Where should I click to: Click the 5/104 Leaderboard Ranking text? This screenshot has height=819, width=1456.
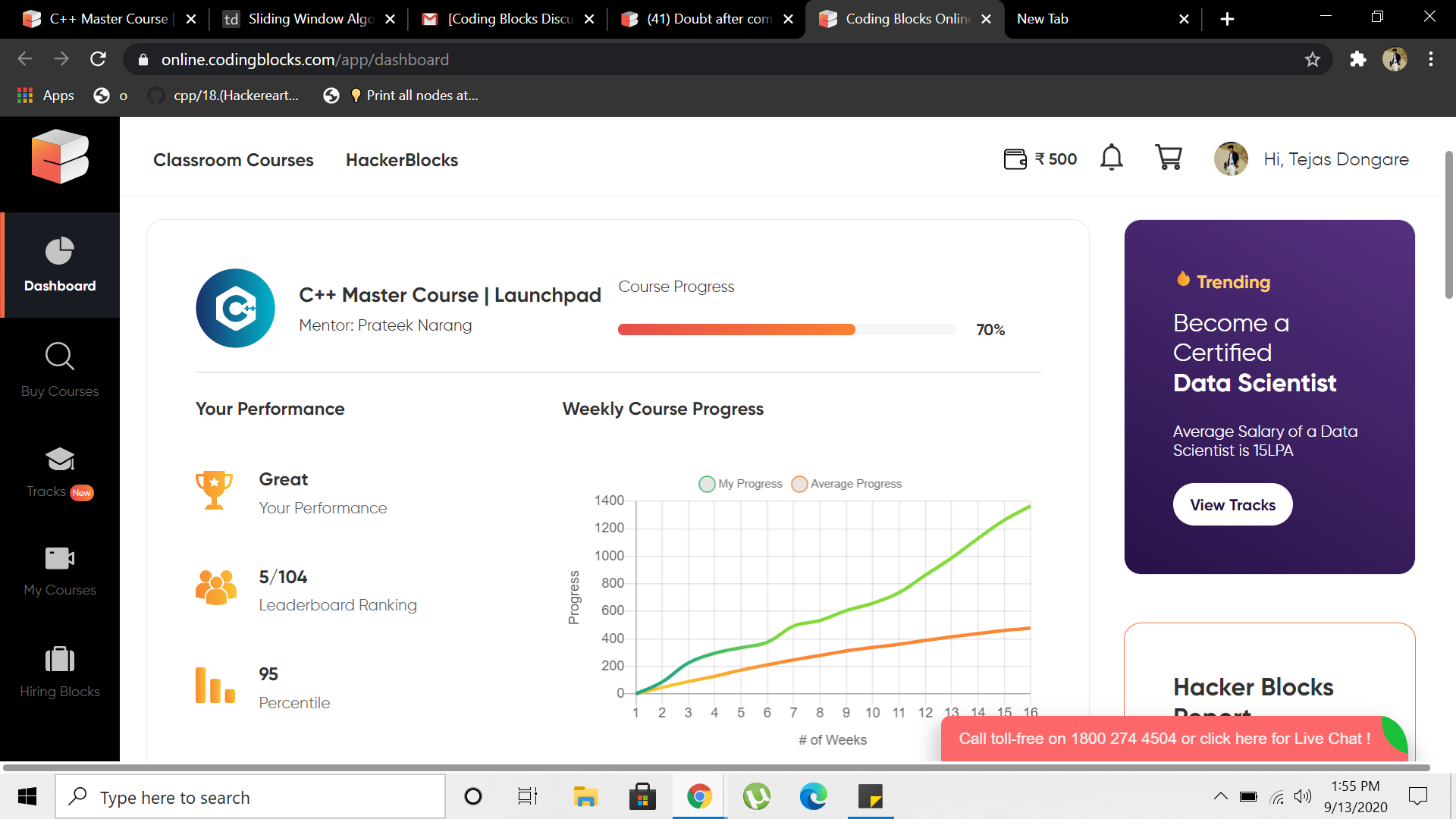(337, 590)
